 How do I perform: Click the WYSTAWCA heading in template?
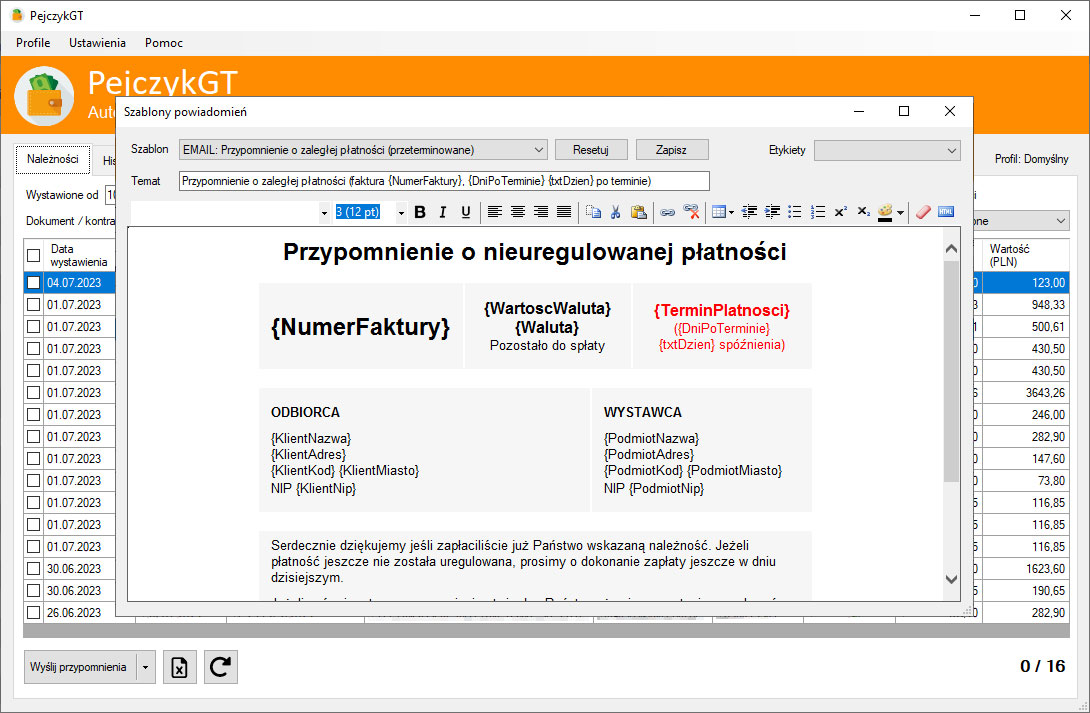pyautogui.click(x=642, y=413)
